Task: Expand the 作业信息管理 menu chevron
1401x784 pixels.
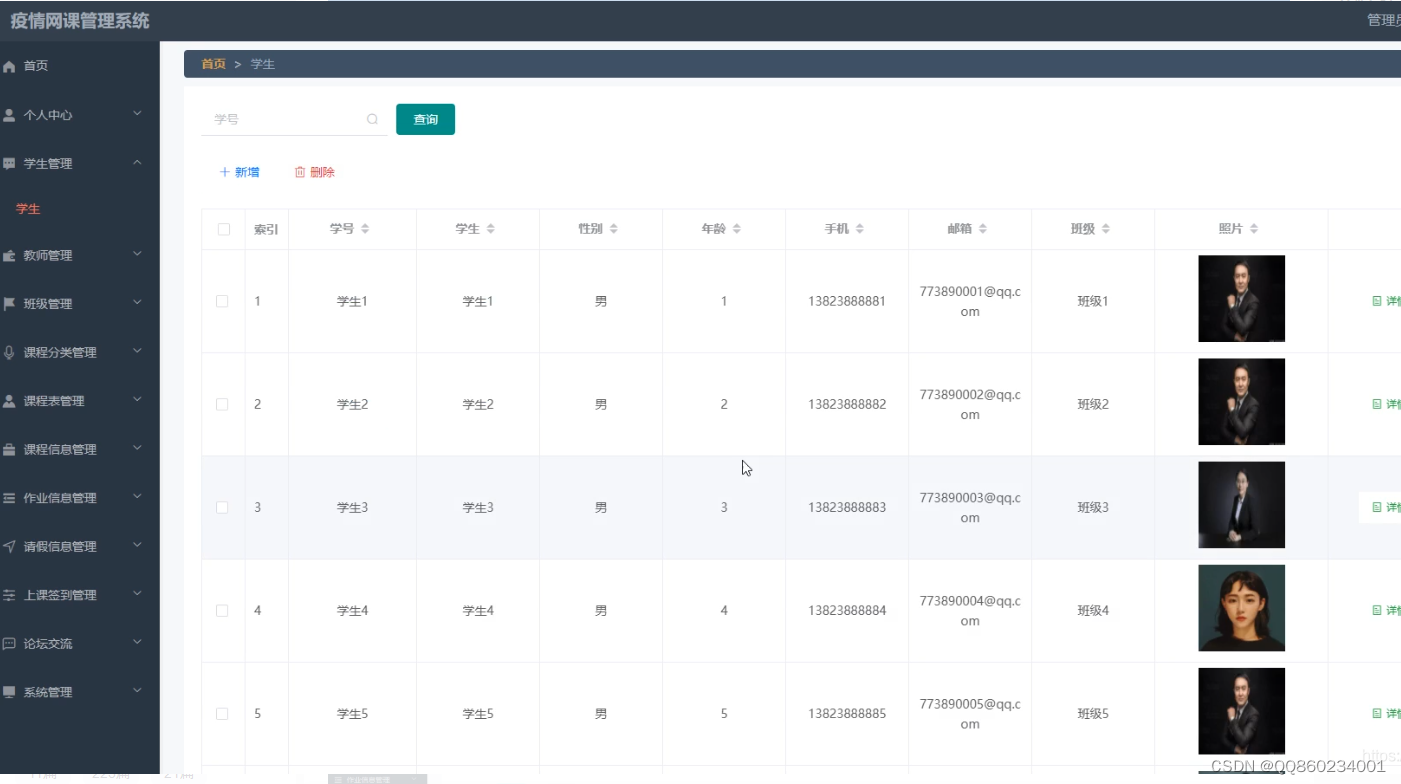Action: 137,497
